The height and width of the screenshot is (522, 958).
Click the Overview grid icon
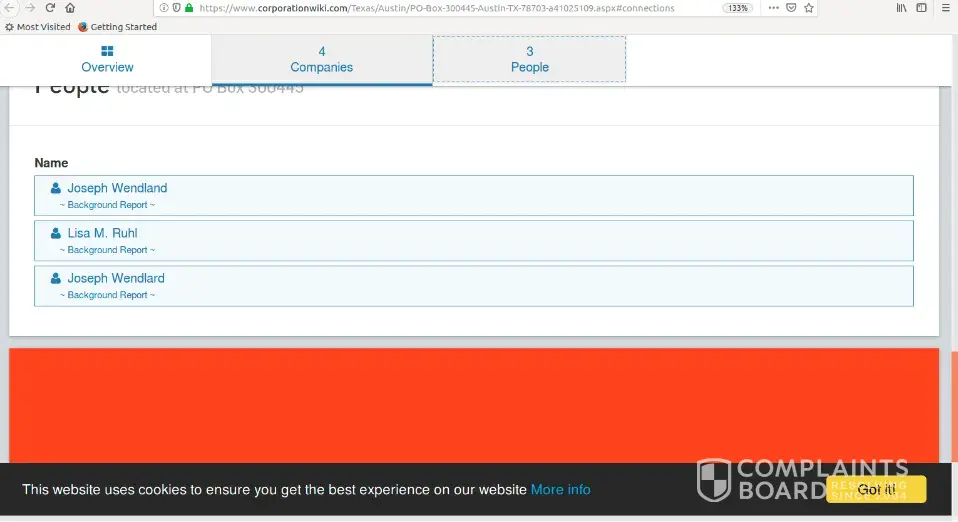tap(107, 51)
